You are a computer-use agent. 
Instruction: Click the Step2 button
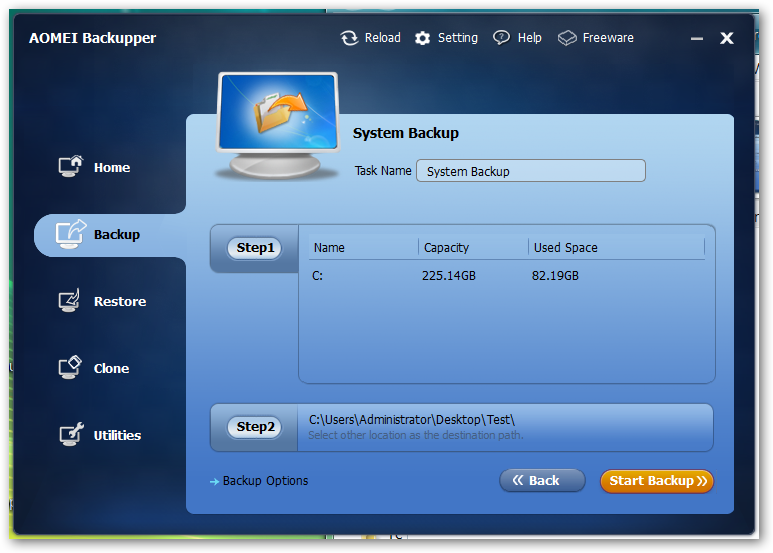[x=254, y=427]
